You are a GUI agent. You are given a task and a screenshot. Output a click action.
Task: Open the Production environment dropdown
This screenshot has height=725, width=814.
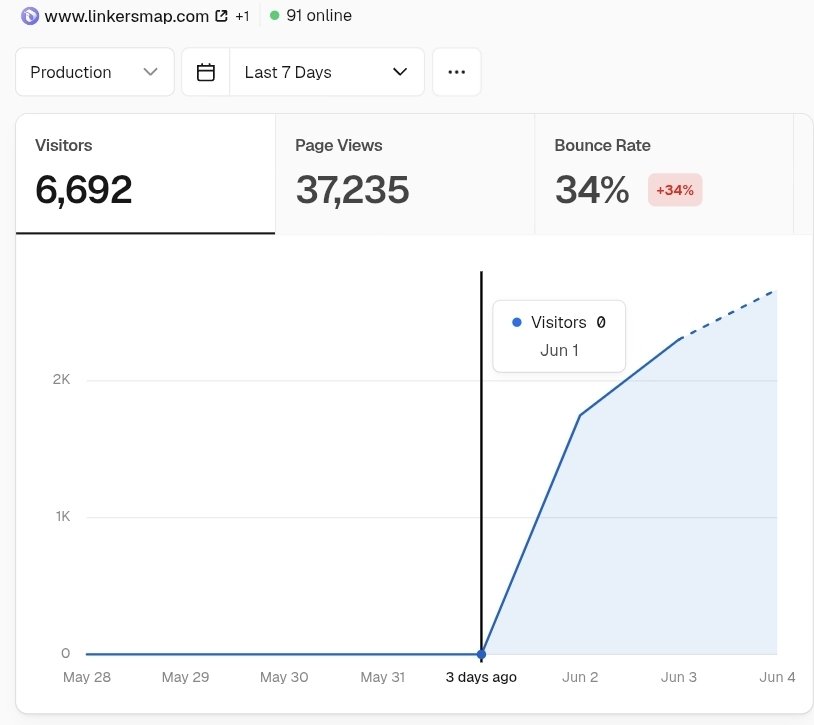94,72
